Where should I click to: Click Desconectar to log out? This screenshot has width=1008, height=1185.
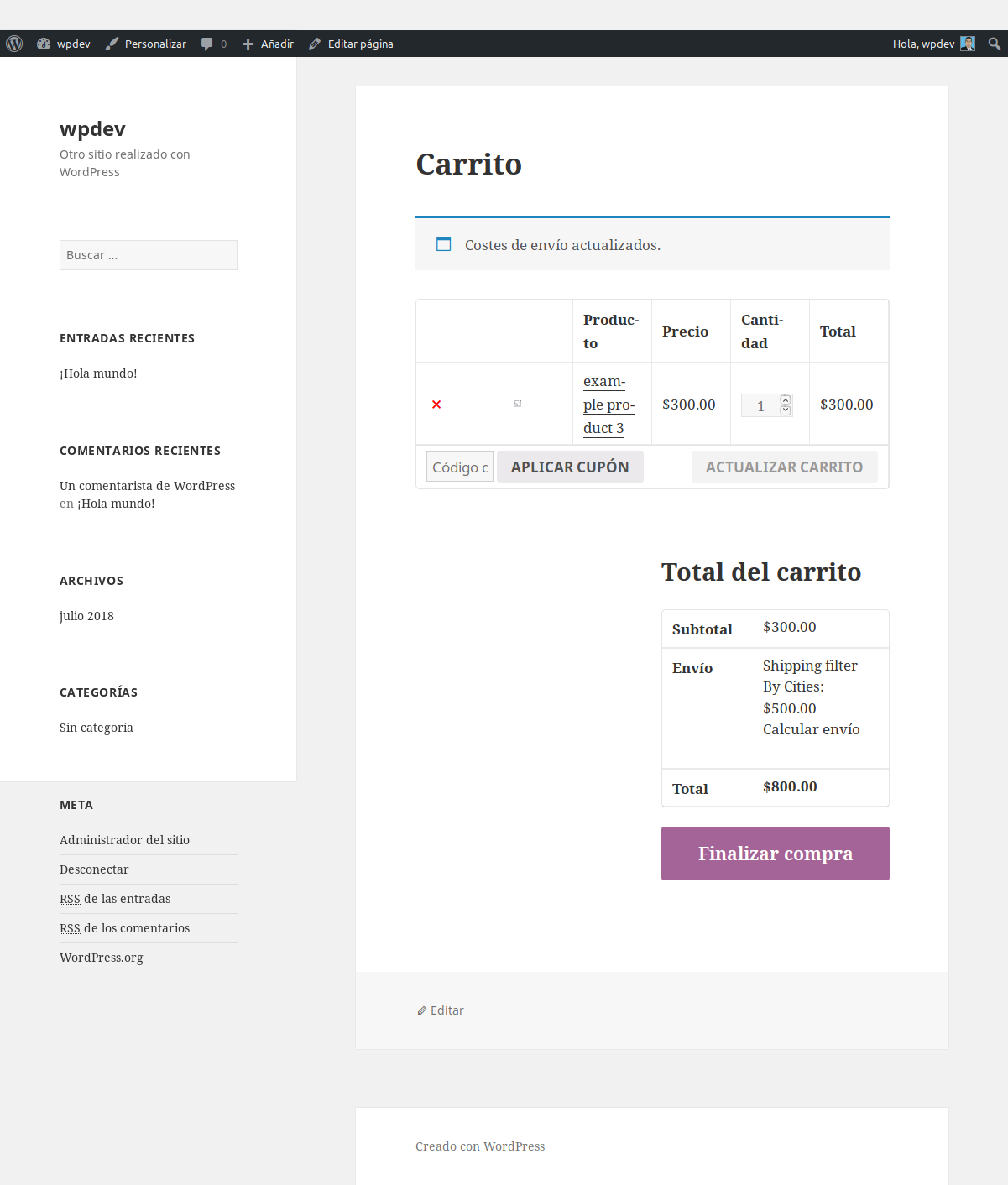tap(94, 869)
